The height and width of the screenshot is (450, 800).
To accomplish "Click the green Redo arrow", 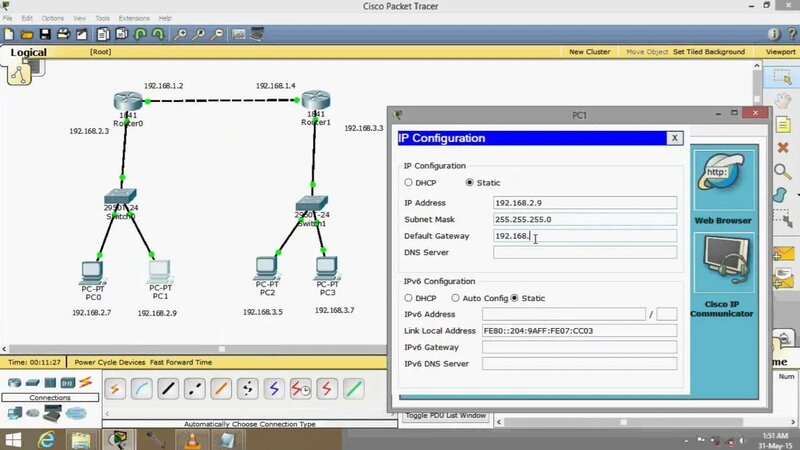I will tap(158, 34).
